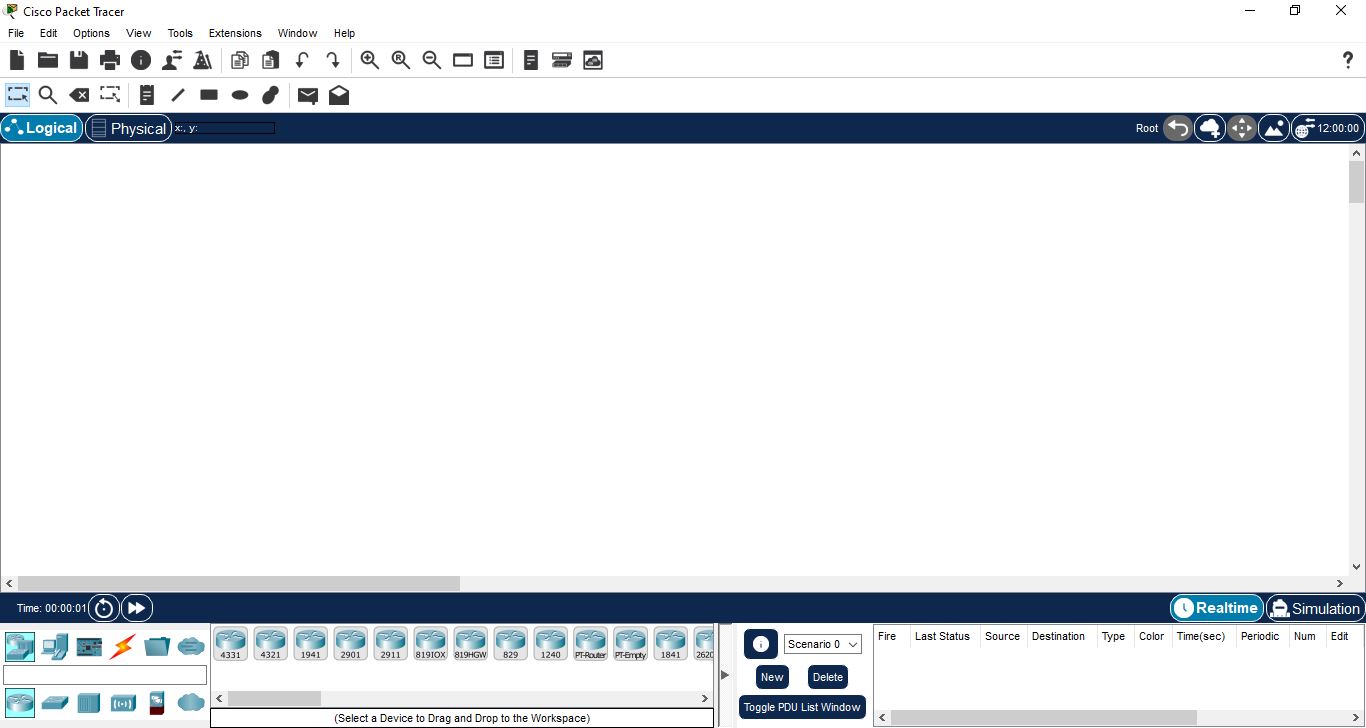The height and width of the screenshot is (728, 1366).
Task: Switch to Simulation mode
Action: [1315, 608]
